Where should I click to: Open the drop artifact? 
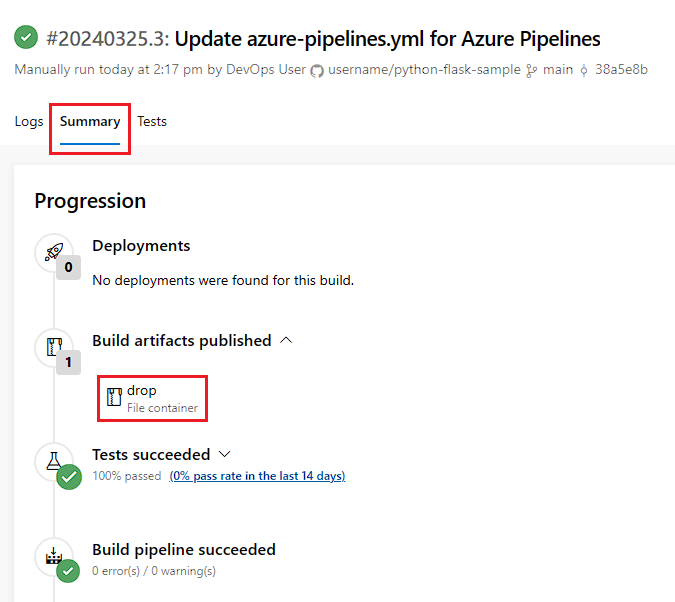142,390
